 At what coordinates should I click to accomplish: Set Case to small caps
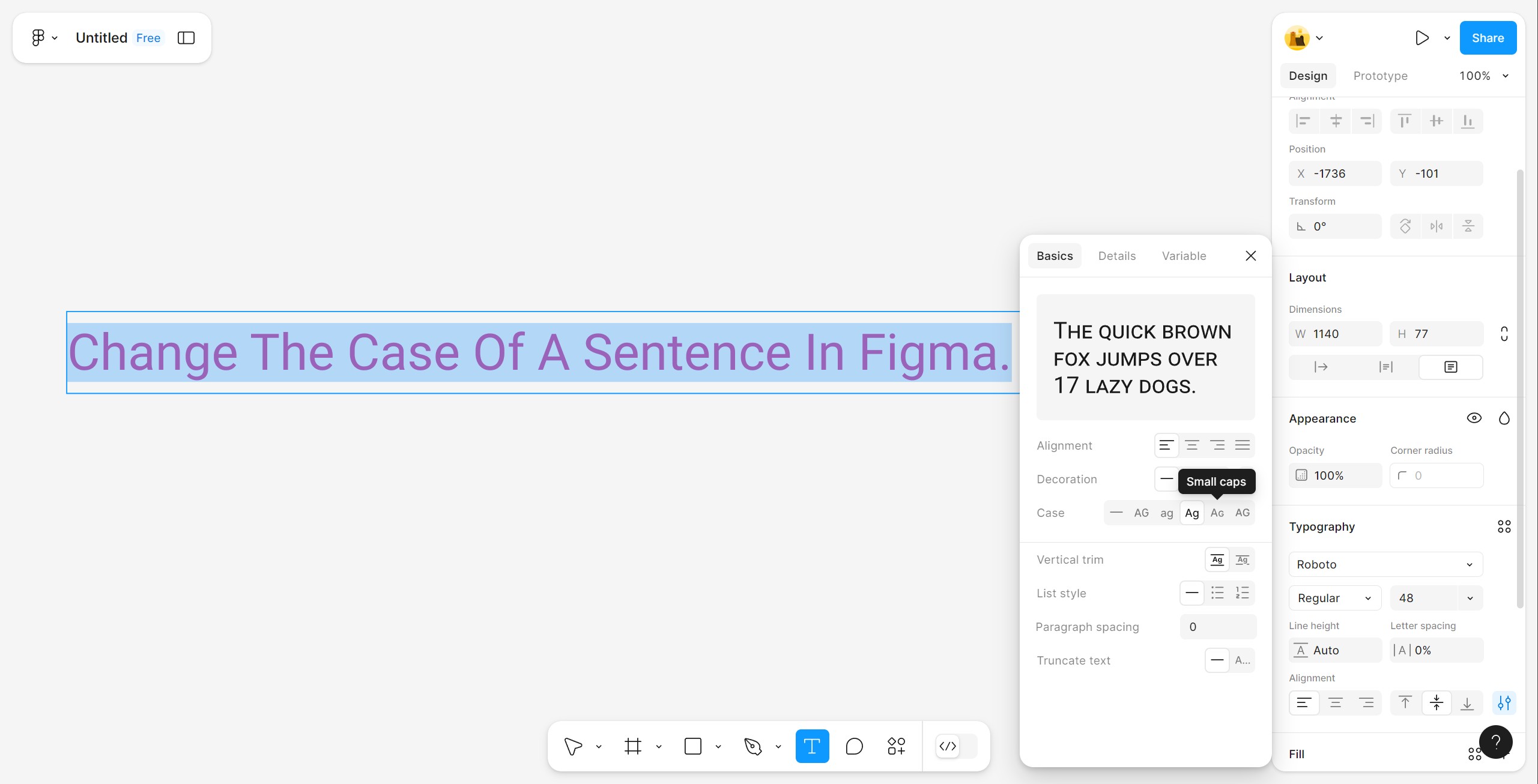pos(1217,513)
